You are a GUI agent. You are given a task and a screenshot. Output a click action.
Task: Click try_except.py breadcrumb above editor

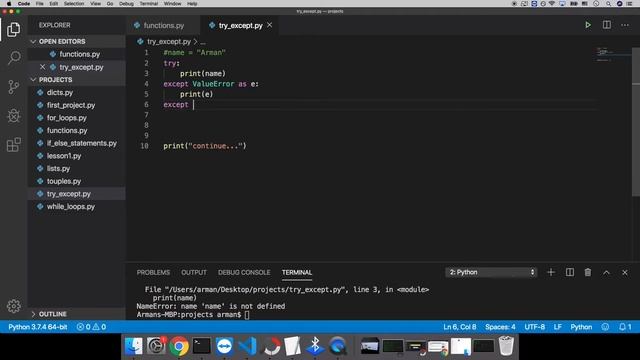169,42
